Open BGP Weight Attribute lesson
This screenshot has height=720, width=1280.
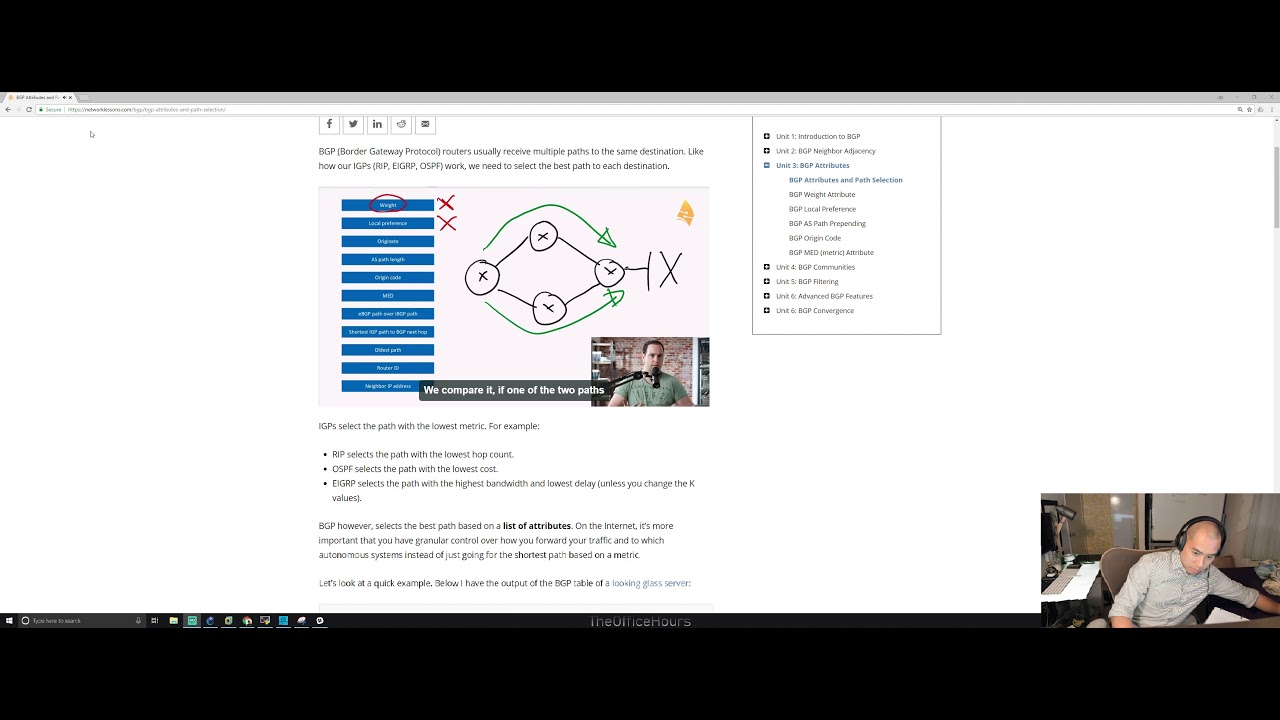coord(822,194)
